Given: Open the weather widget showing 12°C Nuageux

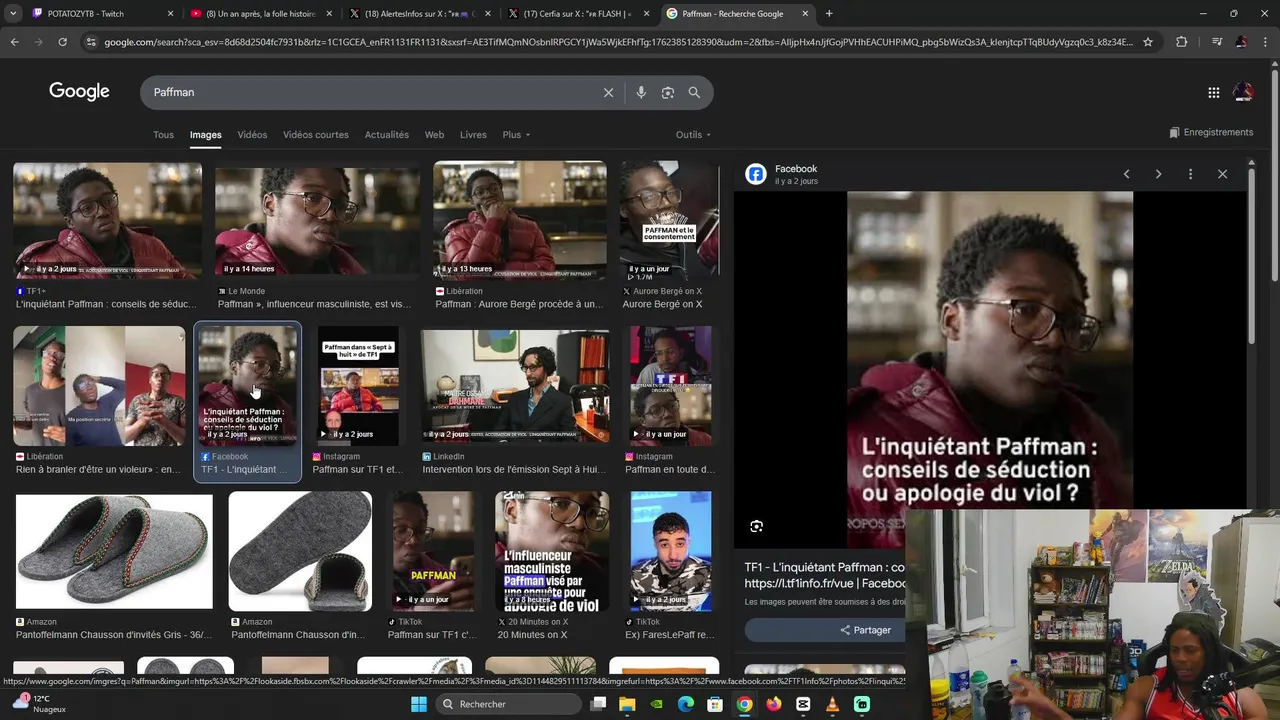Looking at the screenshot, I should (38, 704).
